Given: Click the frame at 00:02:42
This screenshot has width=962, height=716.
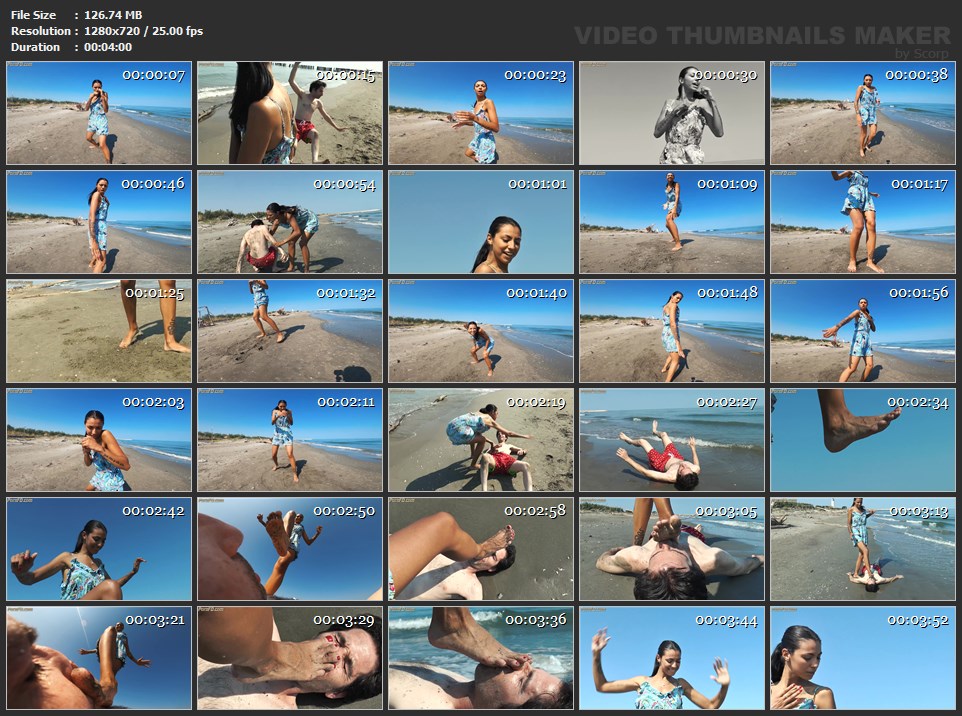Looking at the screenshot, I should point(99,549).
